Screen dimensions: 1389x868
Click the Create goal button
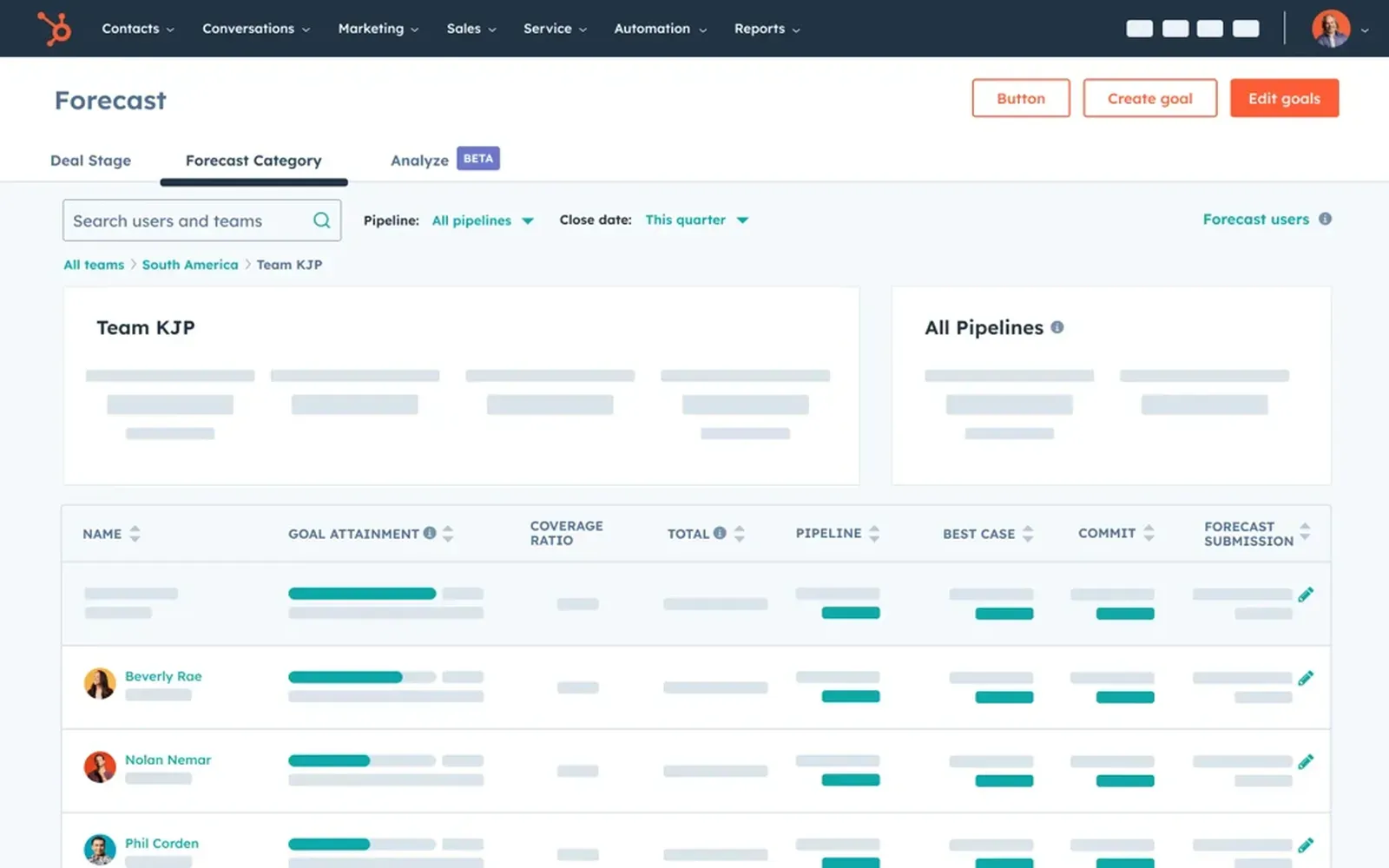[x=1149, y=98]
